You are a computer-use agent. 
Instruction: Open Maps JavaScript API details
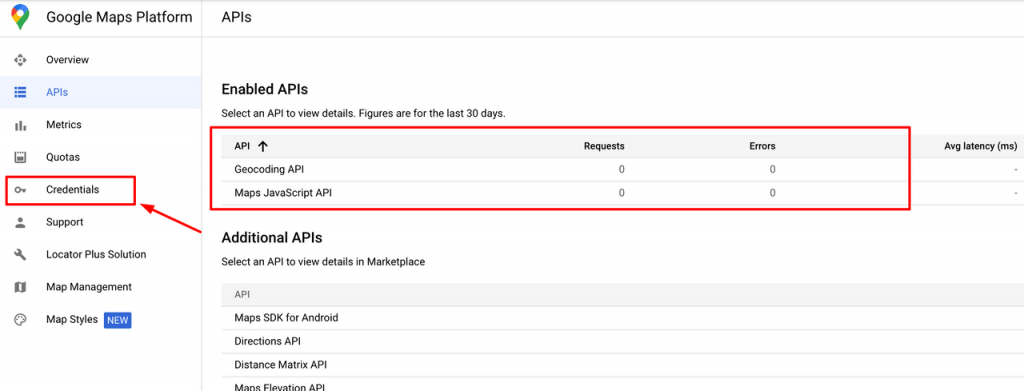(x=283, y=193)
